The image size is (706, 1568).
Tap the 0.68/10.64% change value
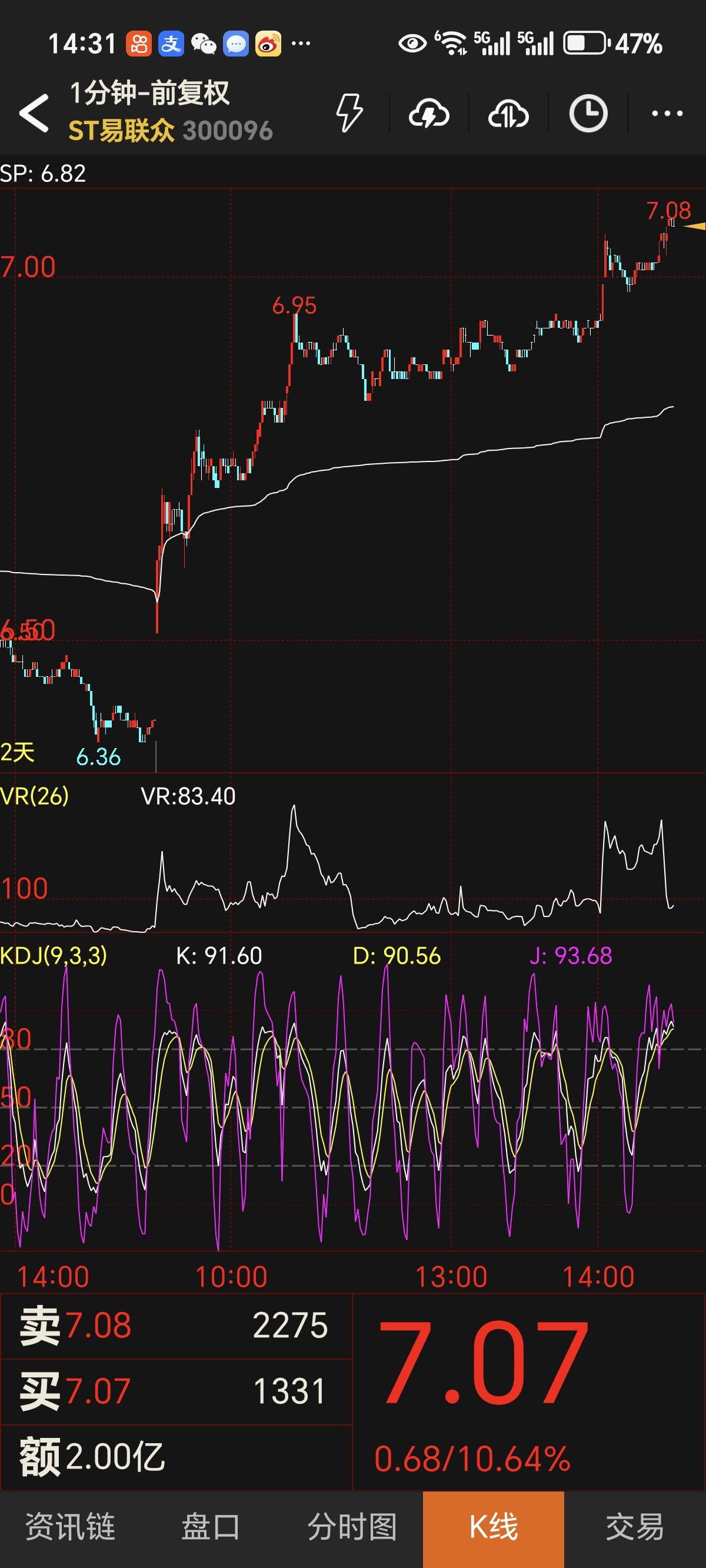click(472, 1460)
